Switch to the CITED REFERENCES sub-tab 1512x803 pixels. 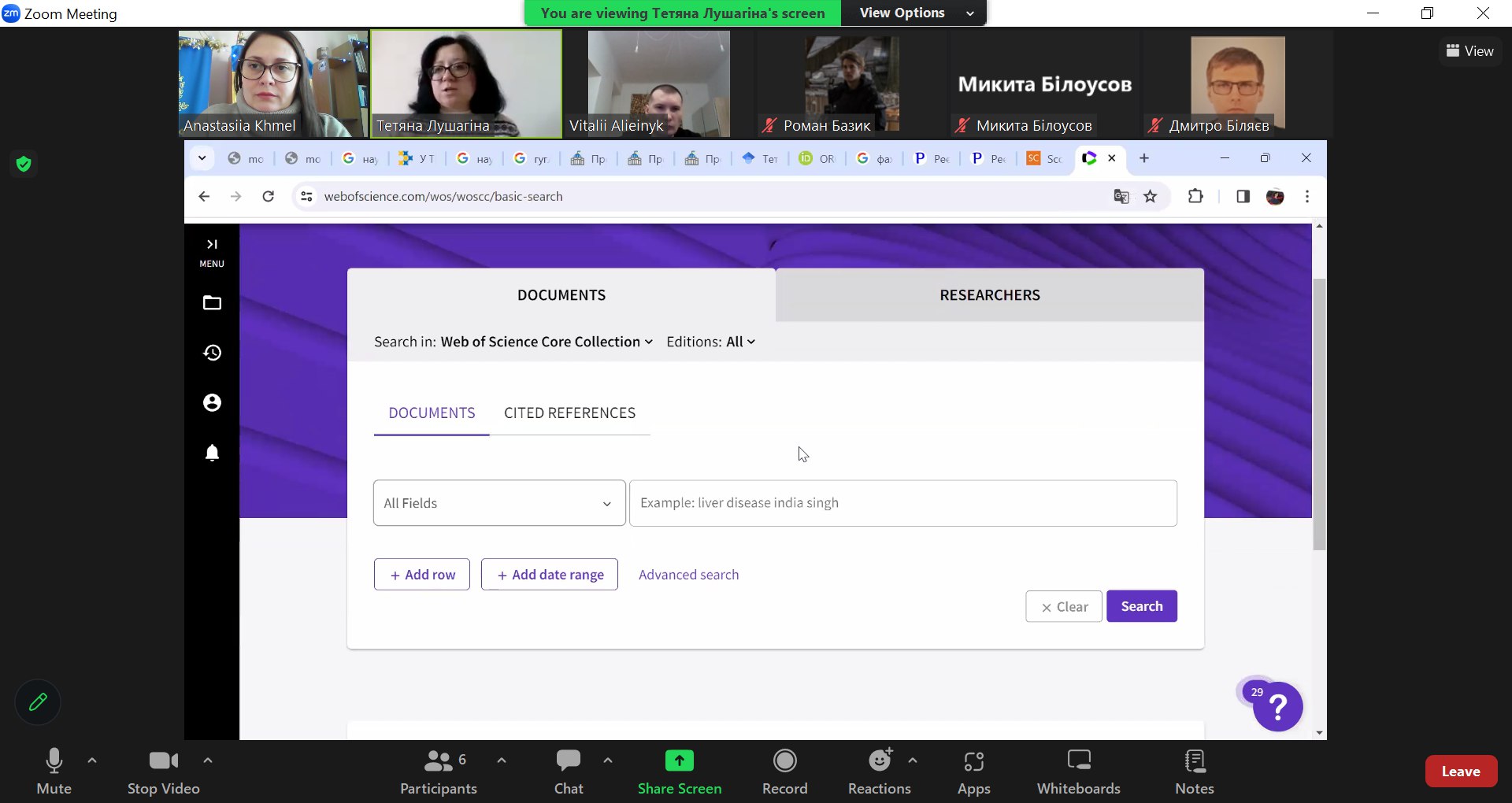tap(569, 413)
